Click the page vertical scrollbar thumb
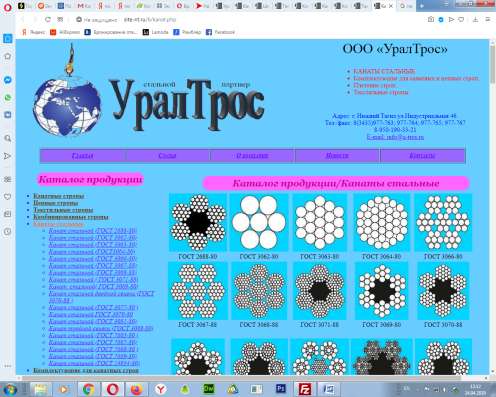Viewport: 496px width, 397px height. (x=493, y=65)
